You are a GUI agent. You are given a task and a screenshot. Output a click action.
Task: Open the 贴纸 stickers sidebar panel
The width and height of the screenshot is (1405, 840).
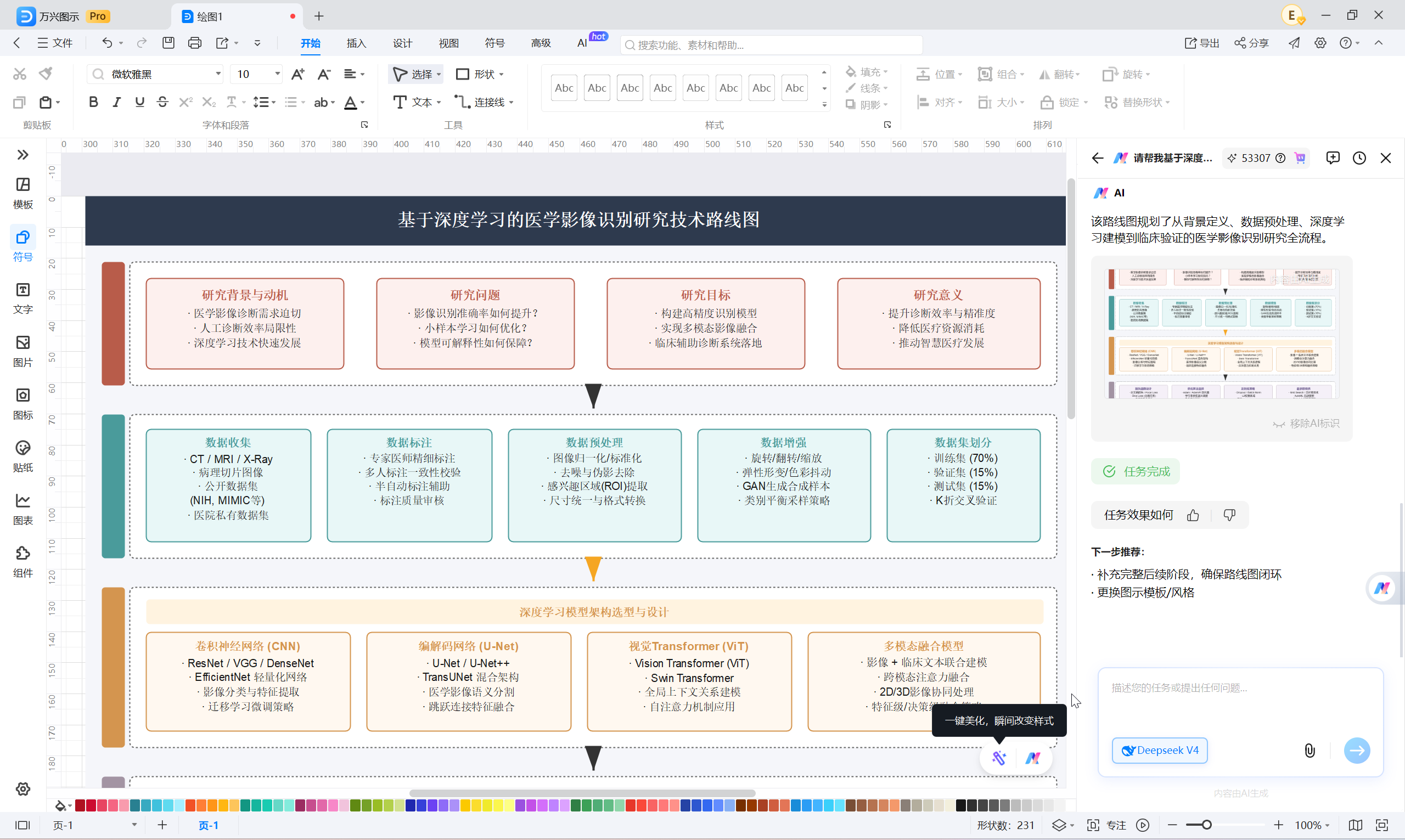point(23,455)
